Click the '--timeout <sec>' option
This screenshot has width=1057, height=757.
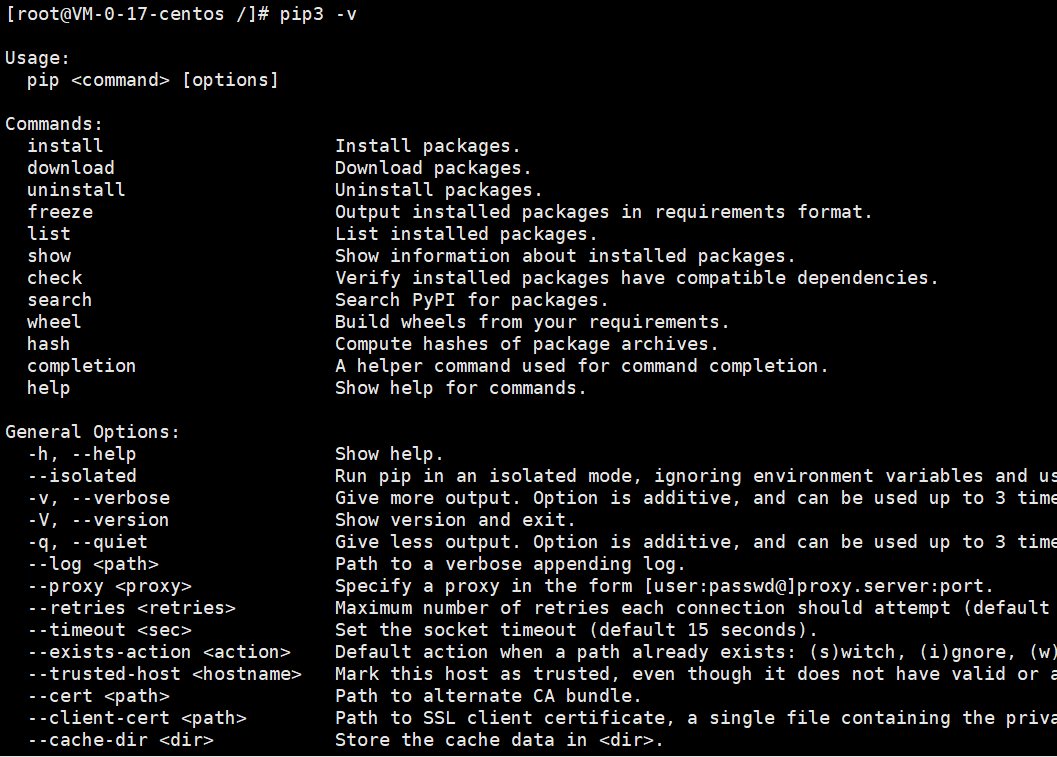coord(110,630)
